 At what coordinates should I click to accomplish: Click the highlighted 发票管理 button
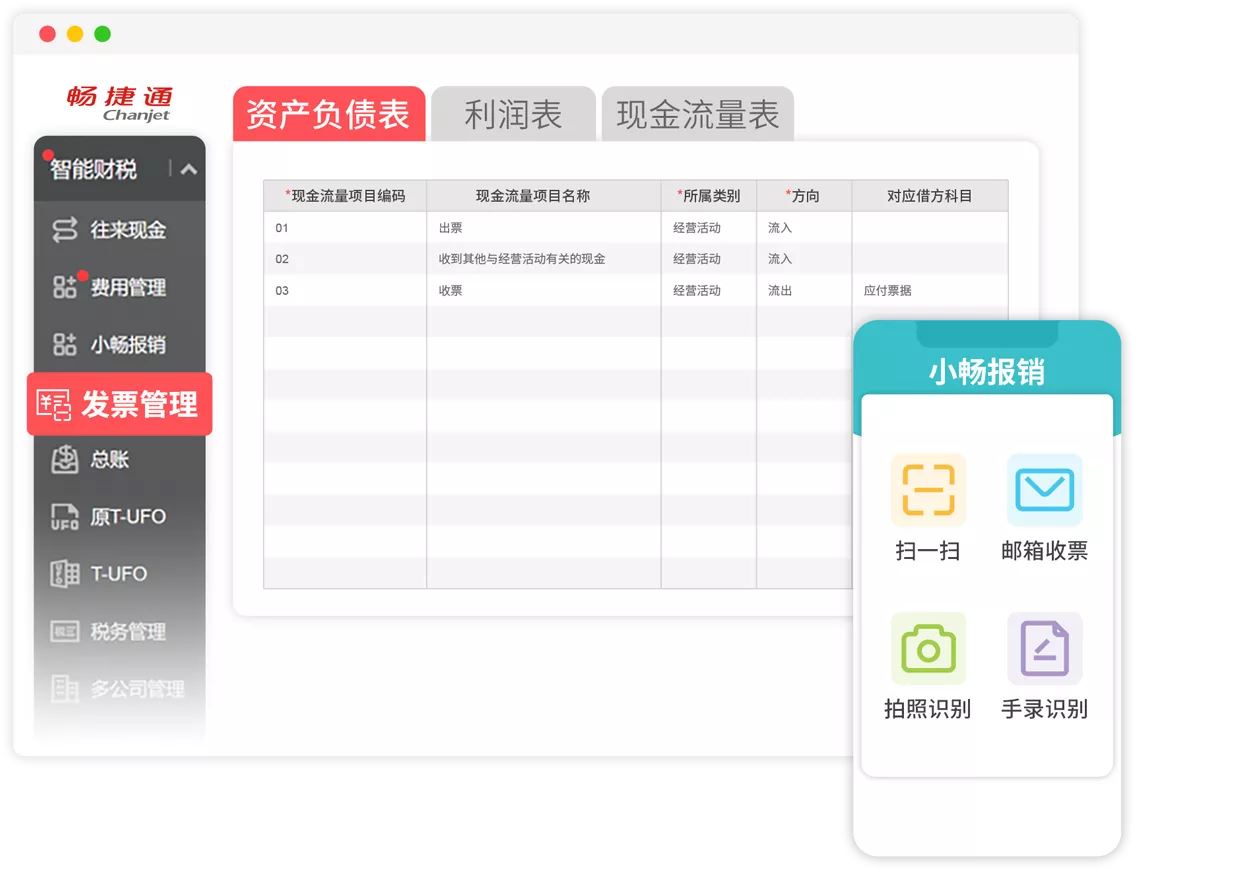pyautogui.click(x=119, y=404)
